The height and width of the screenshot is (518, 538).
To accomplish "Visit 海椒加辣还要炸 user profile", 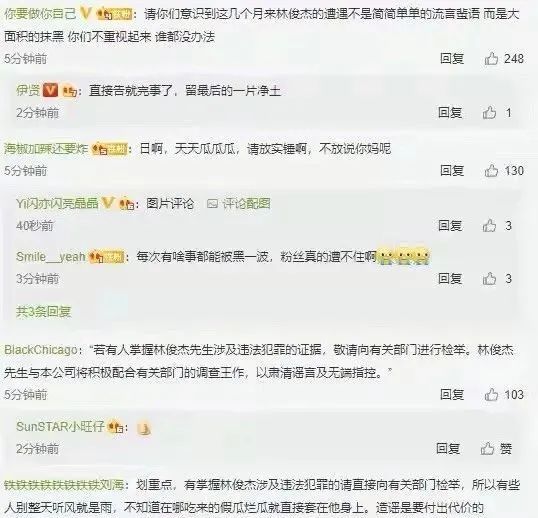I will tap(46, 149).
